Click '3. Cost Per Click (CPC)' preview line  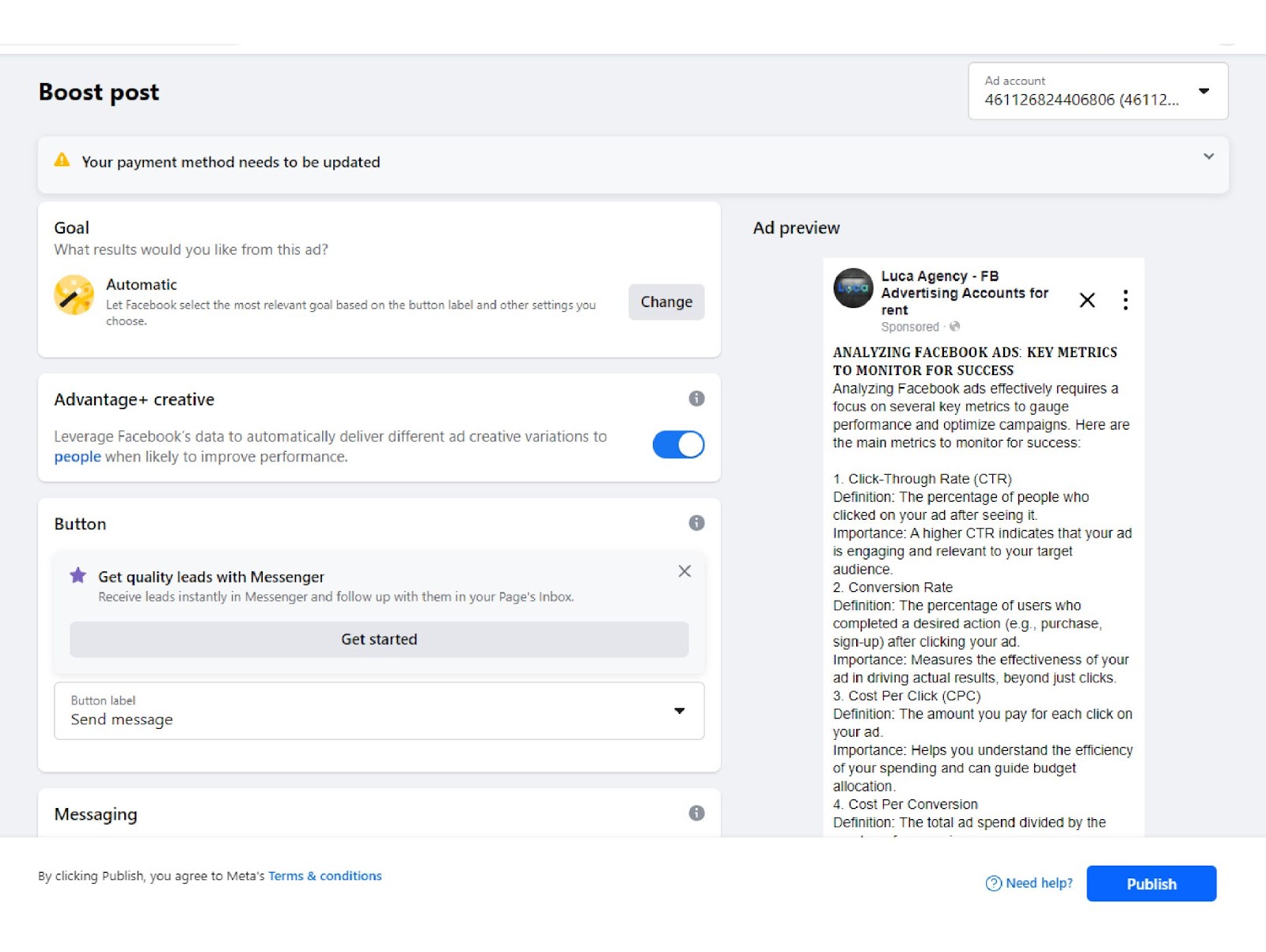coord(906,696)
